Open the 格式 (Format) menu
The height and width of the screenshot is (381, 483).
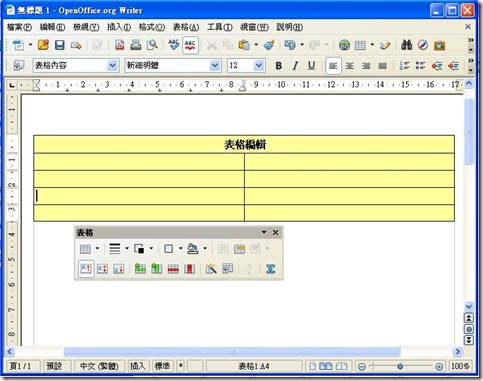[x=152, y=27]
